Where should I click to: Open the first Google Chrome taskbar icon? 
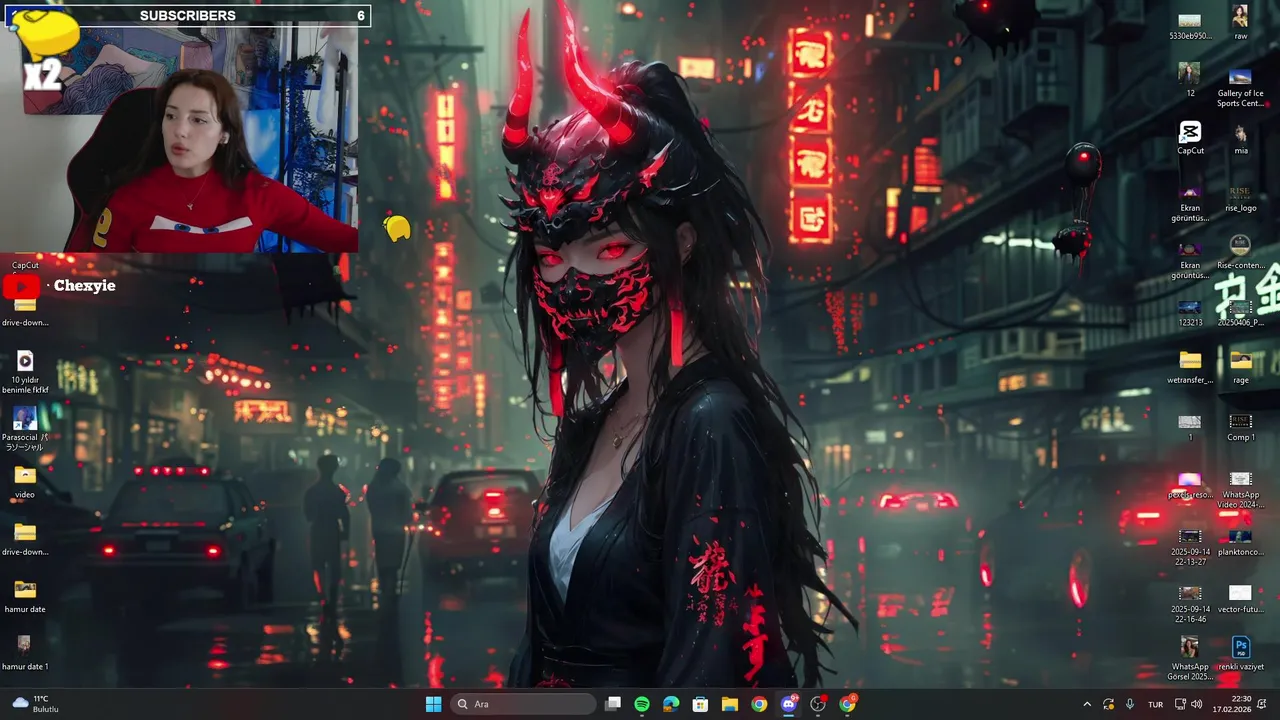pyautogui.click(x=759, y=704)
